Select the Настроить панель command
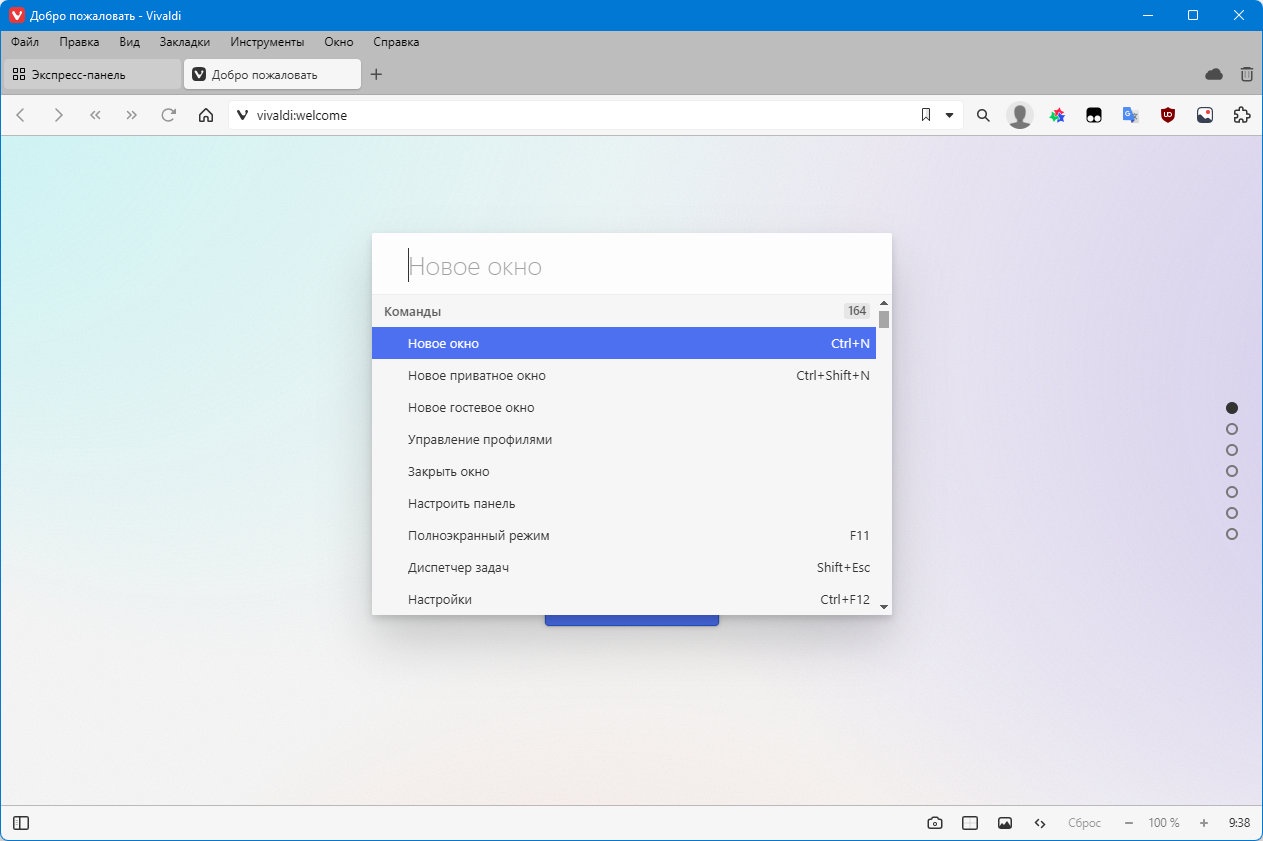 (x=624, y=503)
